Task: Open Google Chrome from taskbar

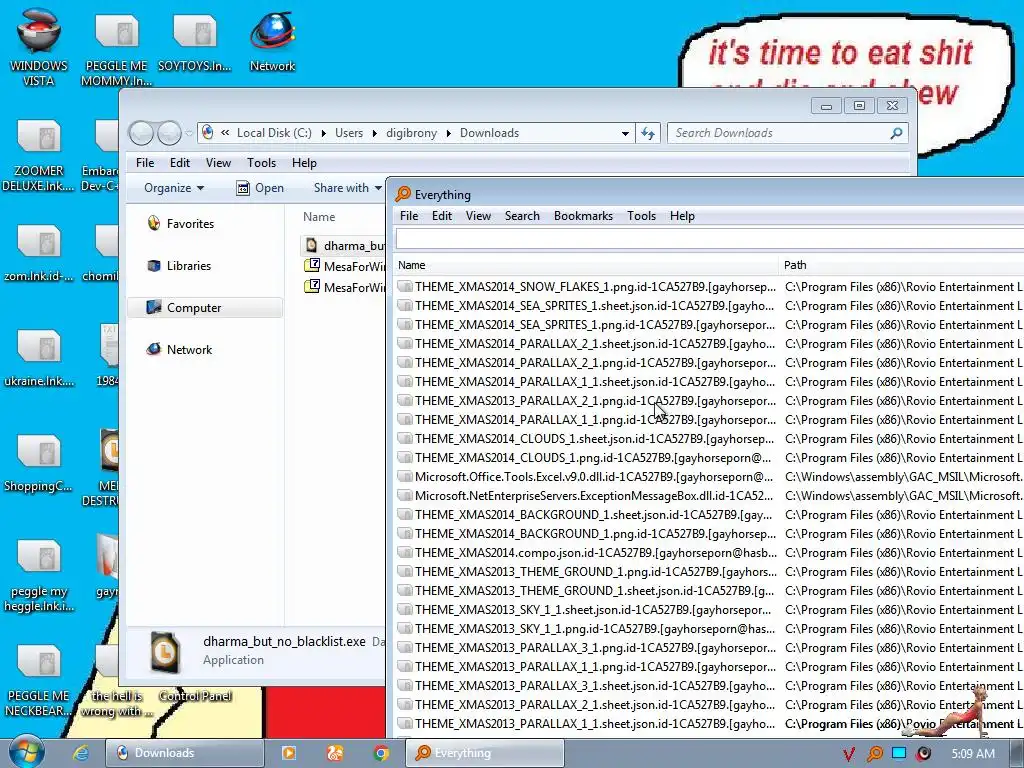Action: pos(381,753)
